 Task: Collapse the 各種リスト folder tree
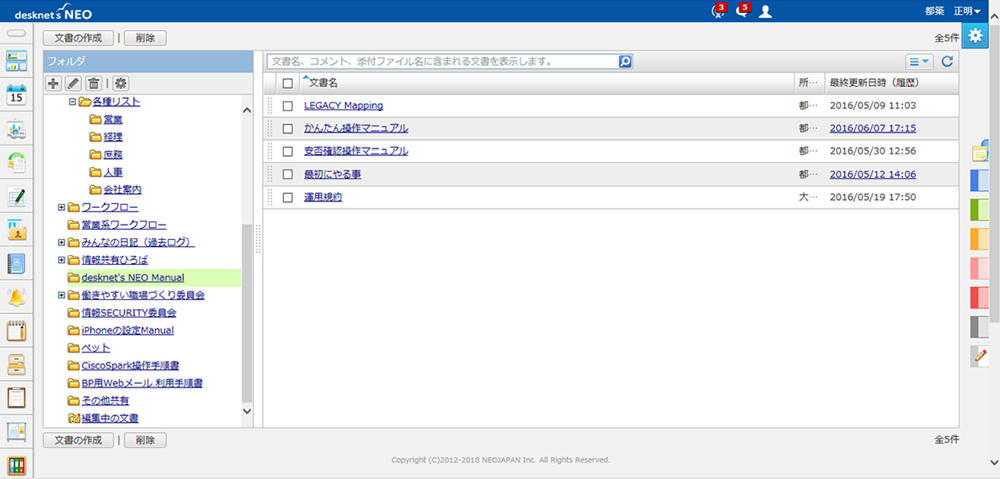(x=72, y=102)
